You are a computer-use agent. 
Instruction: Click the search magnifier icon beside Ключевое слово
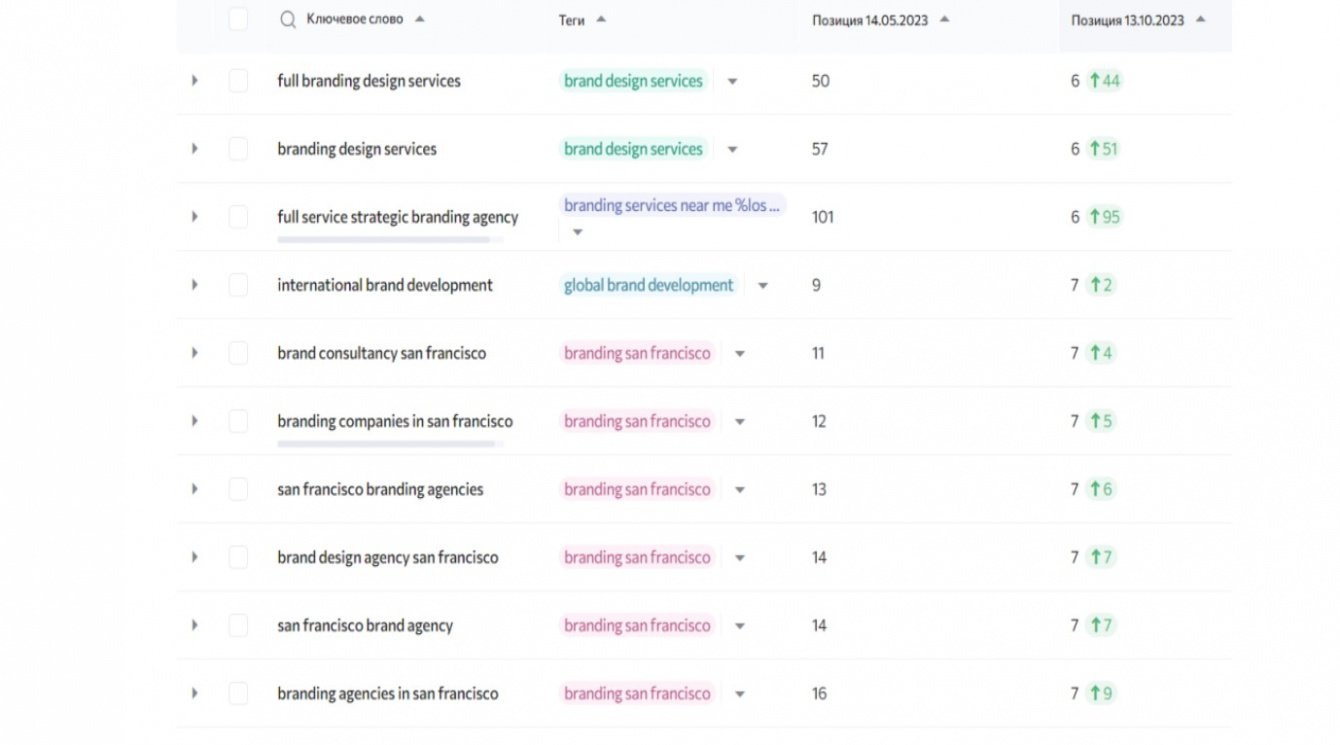(x=288, y=19)
